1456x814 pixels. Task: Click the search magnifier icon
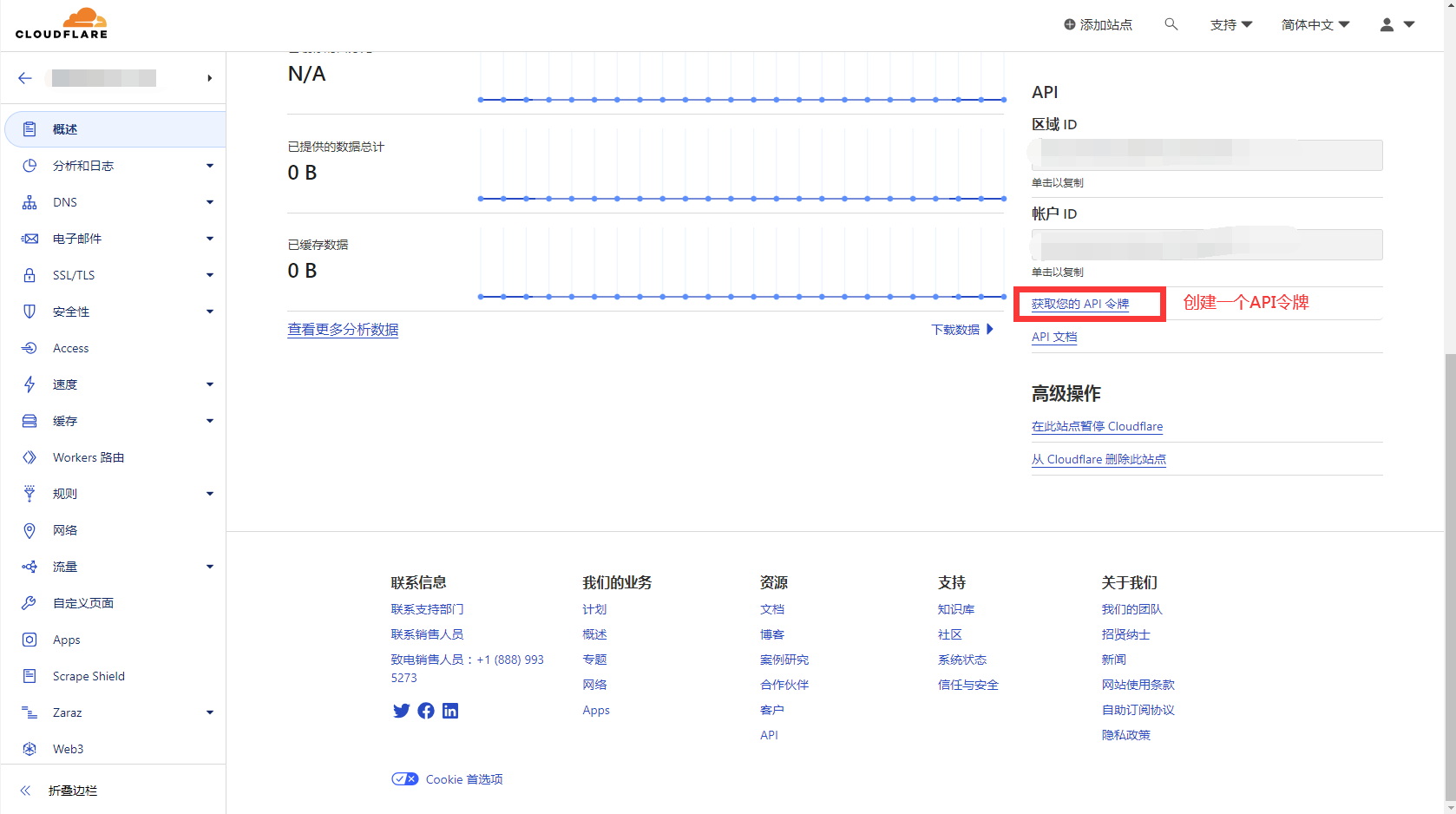[1171, 24]
